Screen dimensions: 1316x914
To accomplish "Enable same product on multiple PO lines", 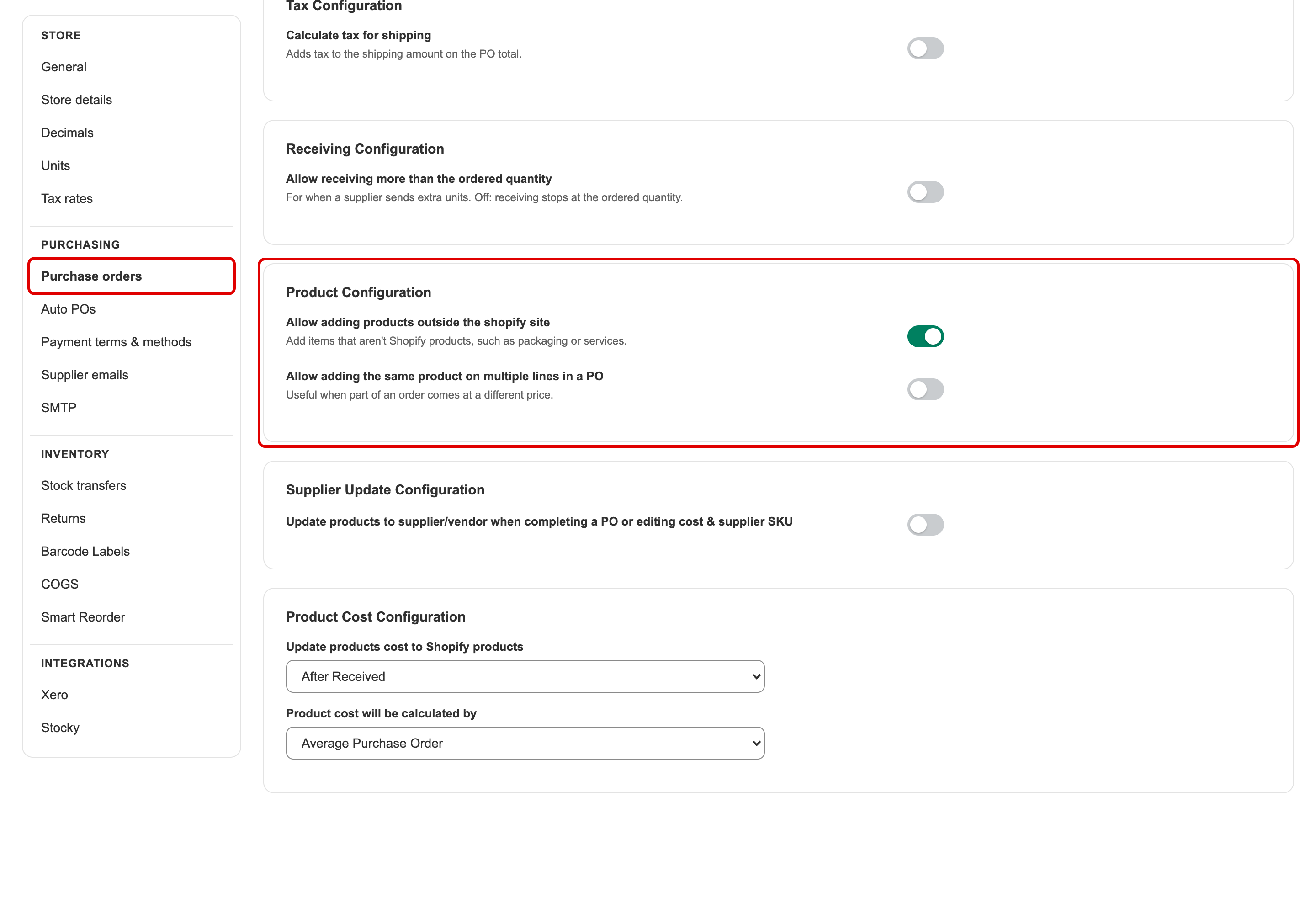I will pyautogui.click(x=925, y=389).
